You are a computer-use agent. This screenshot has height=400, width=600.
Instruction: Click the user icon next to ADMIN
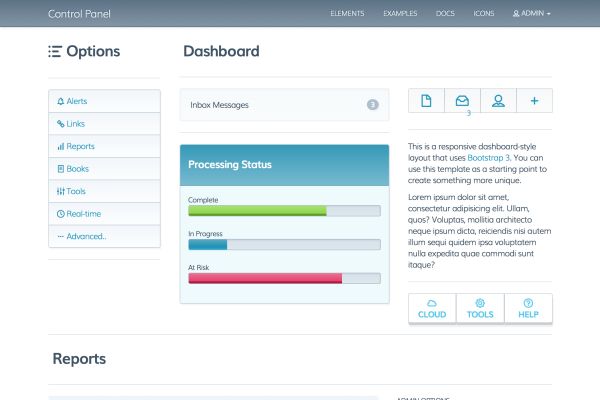(516, 13)
